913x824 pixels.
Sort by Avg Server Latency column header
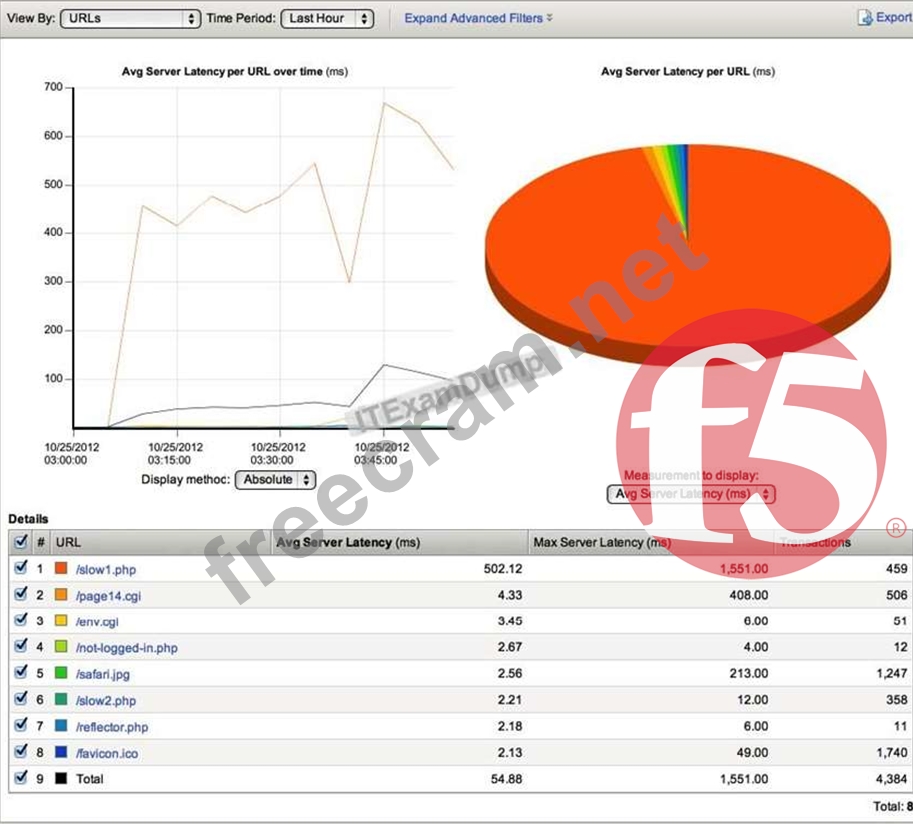click(400, 542)
